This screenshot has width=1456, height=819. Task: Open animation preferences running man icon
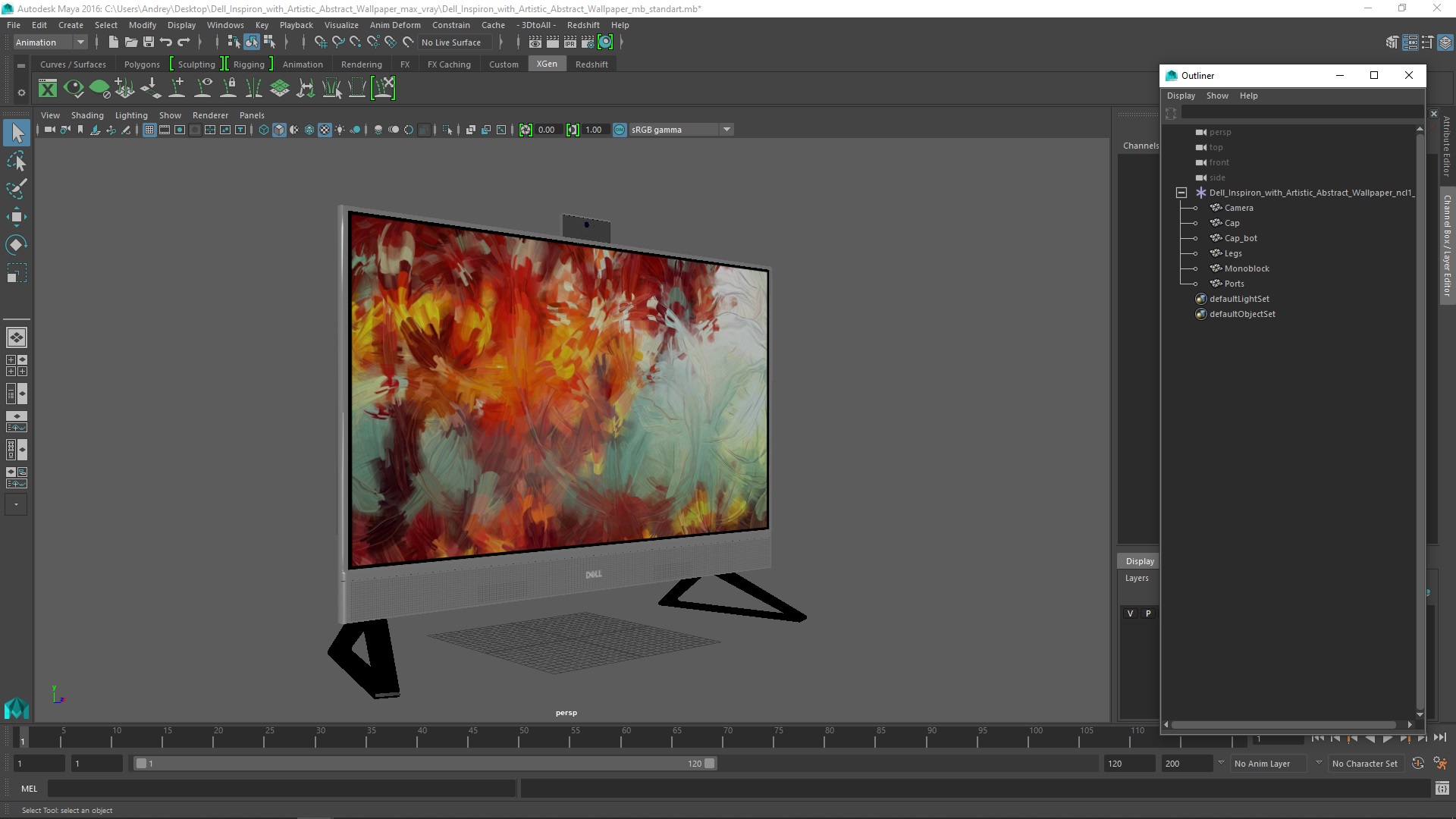[x=1440, y=764]
